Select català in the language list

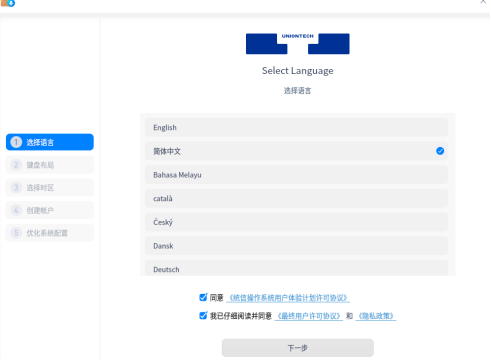point(296,198)
